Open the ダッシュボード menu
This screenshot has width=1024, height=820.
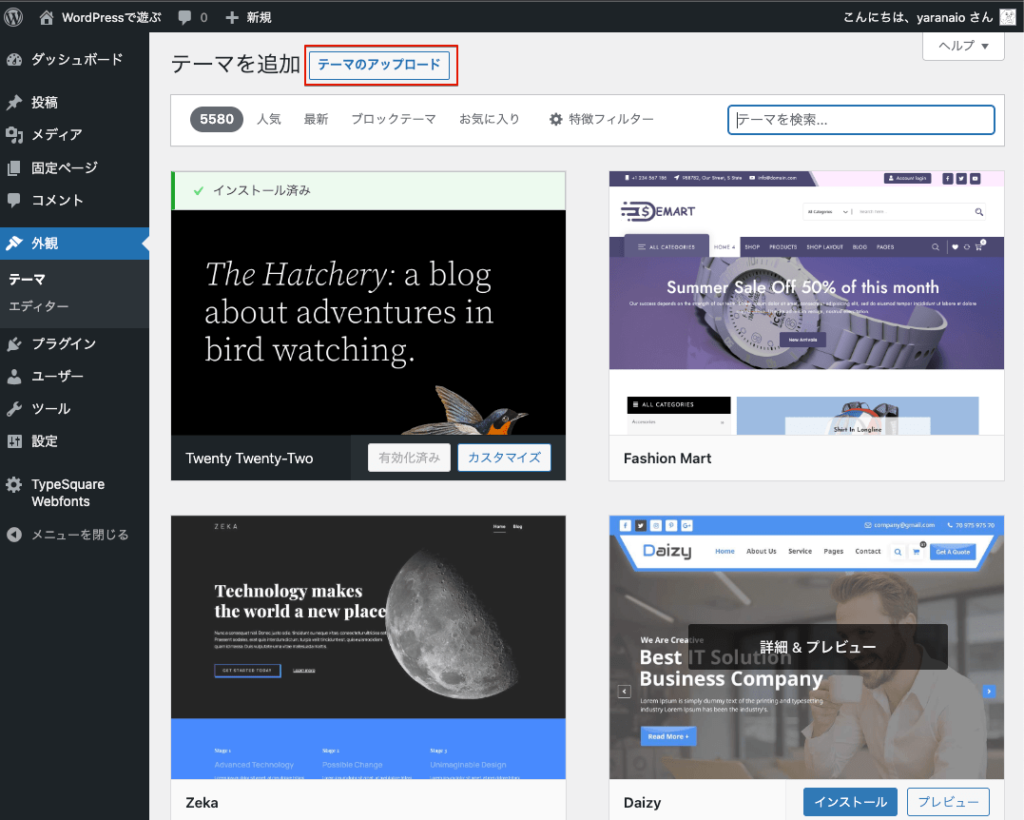point(74,60)
